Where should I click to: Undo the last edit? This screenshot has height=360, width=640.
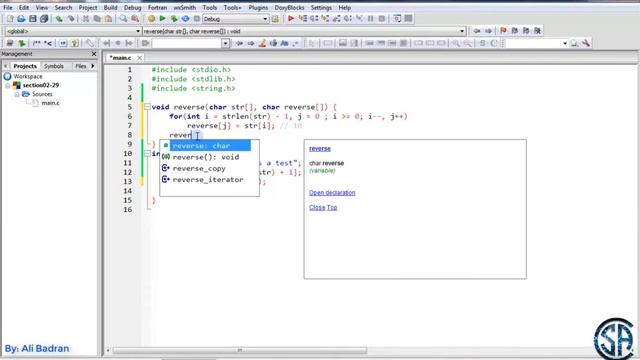tap(59, 19)
